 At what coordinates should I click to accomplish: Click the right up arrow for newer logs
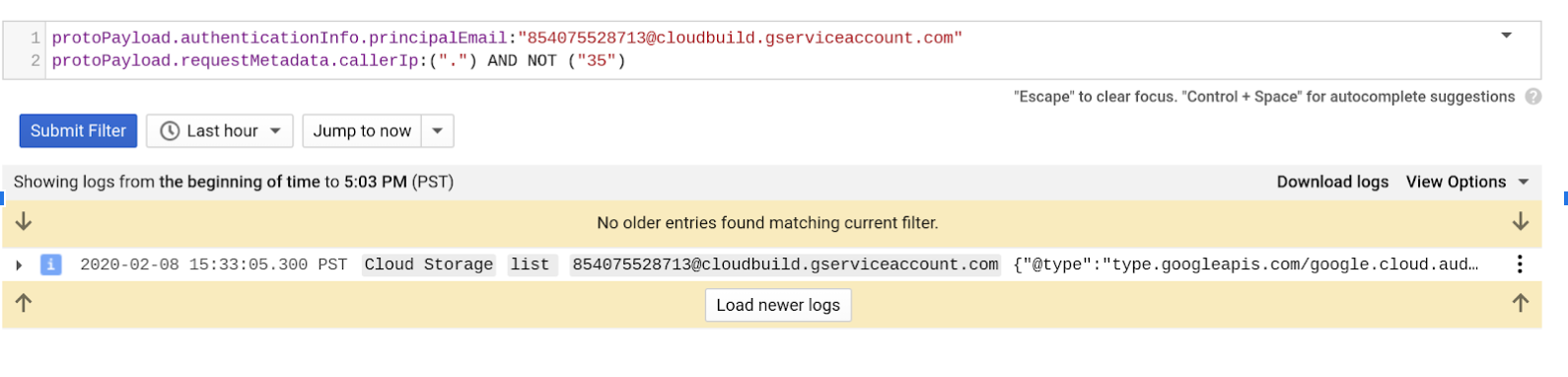(1521, 303)
